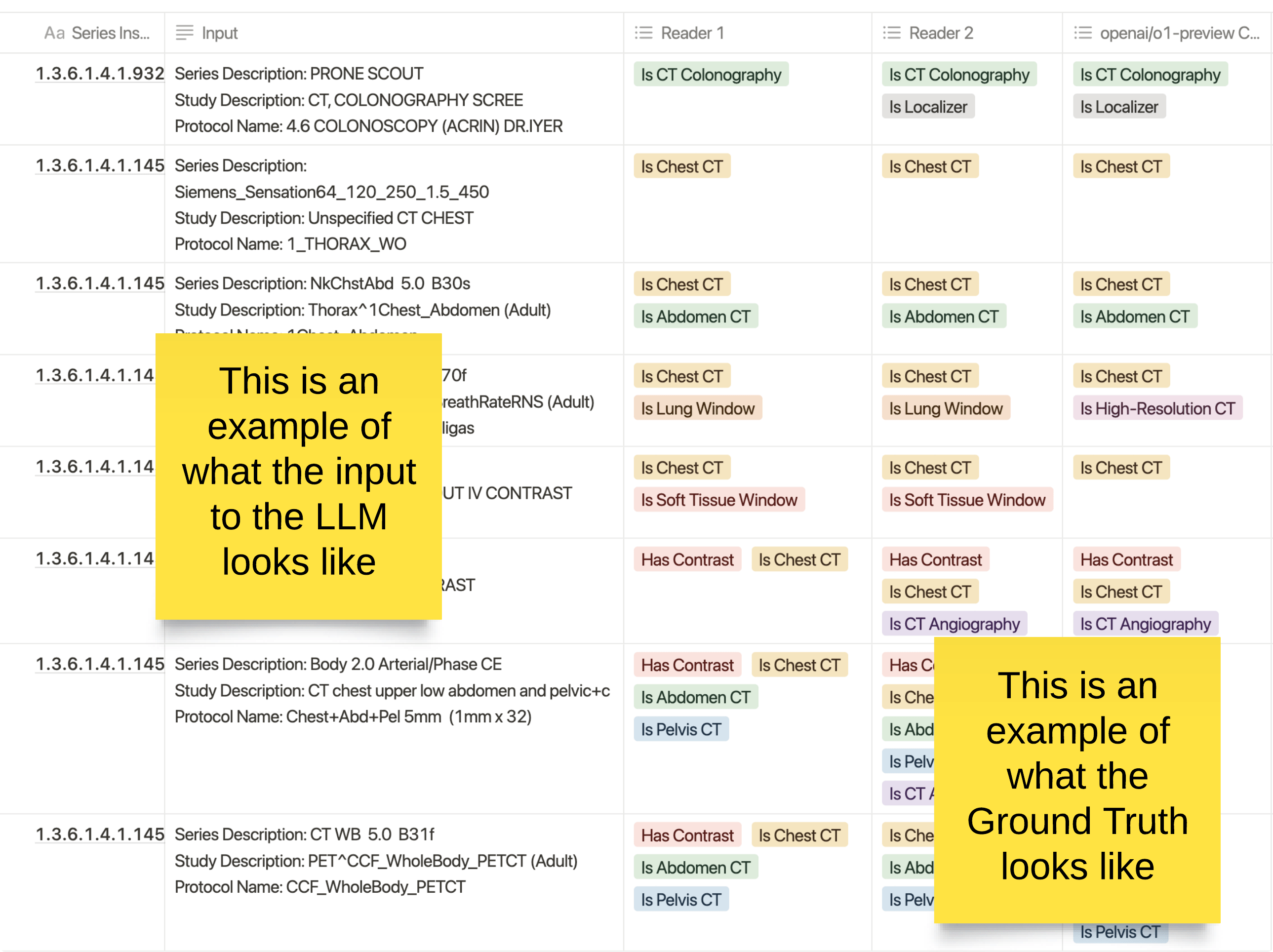Click the green Is CT Colonography tag in Reader 1
The width and height of the screenshot is (1273, 952).
pos(711,75)
